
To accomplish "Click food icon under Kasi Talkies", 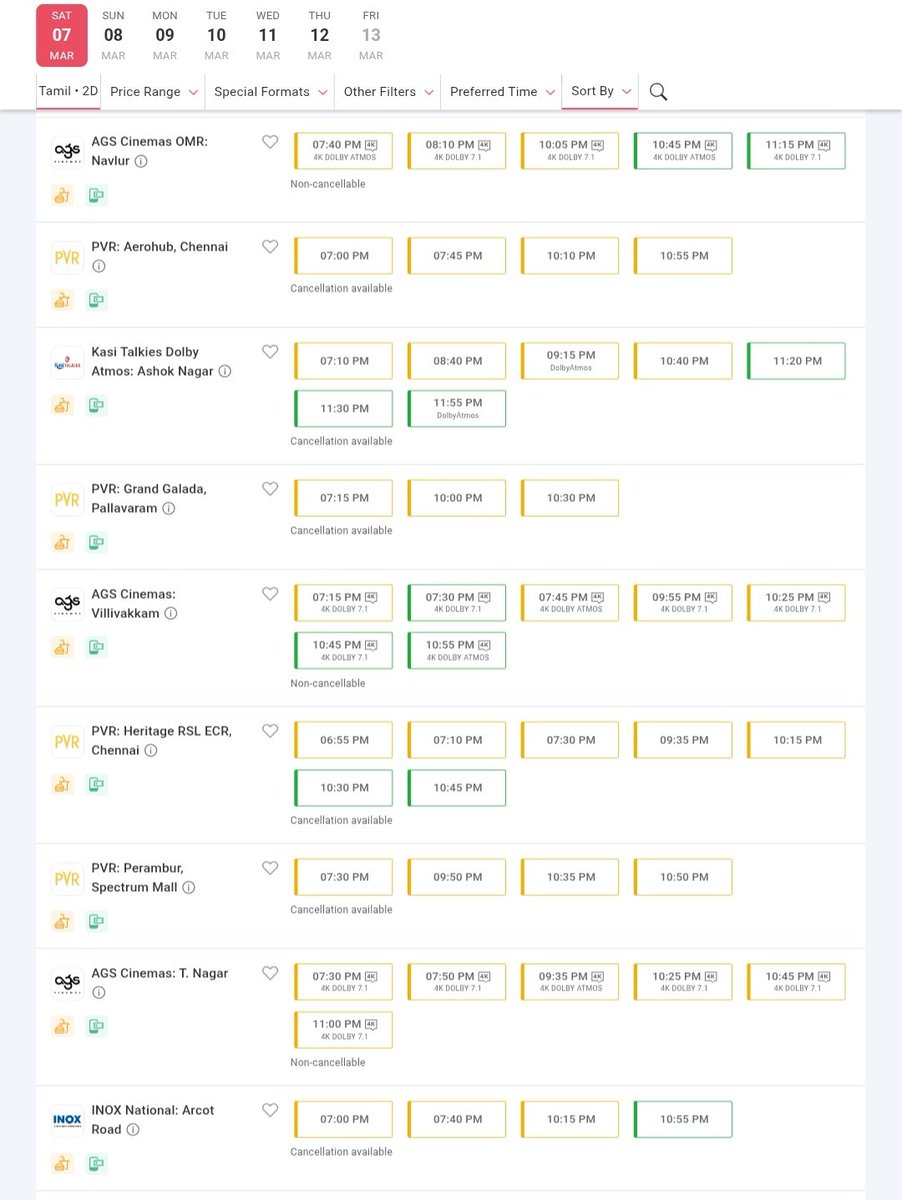I will point(63,405).
